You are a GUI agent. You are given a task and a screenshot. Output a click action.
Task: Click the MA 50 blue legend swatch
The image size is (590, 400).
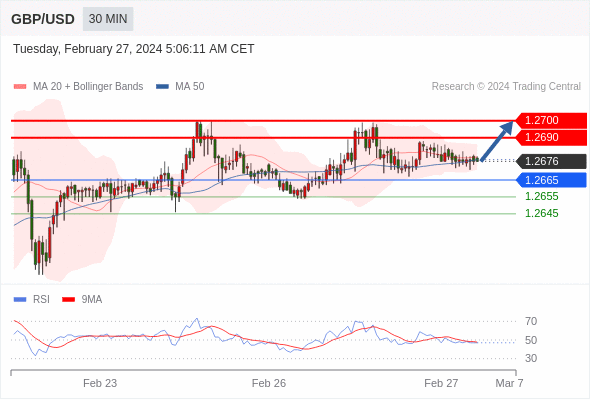[162, 87]
